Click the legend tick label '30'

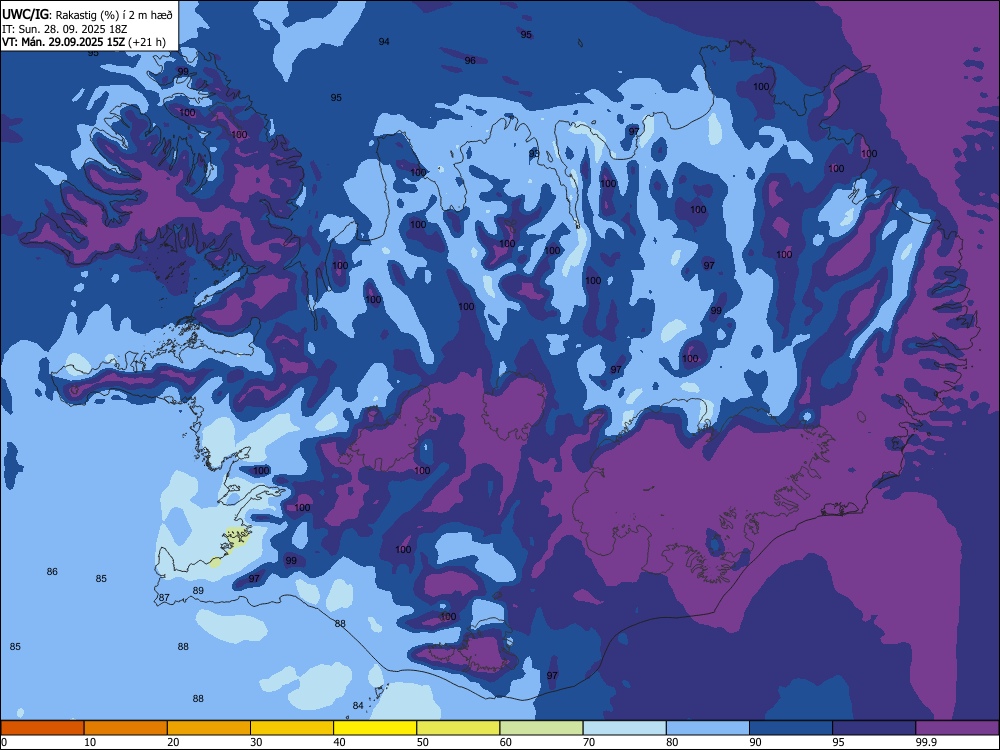[256, 742]
